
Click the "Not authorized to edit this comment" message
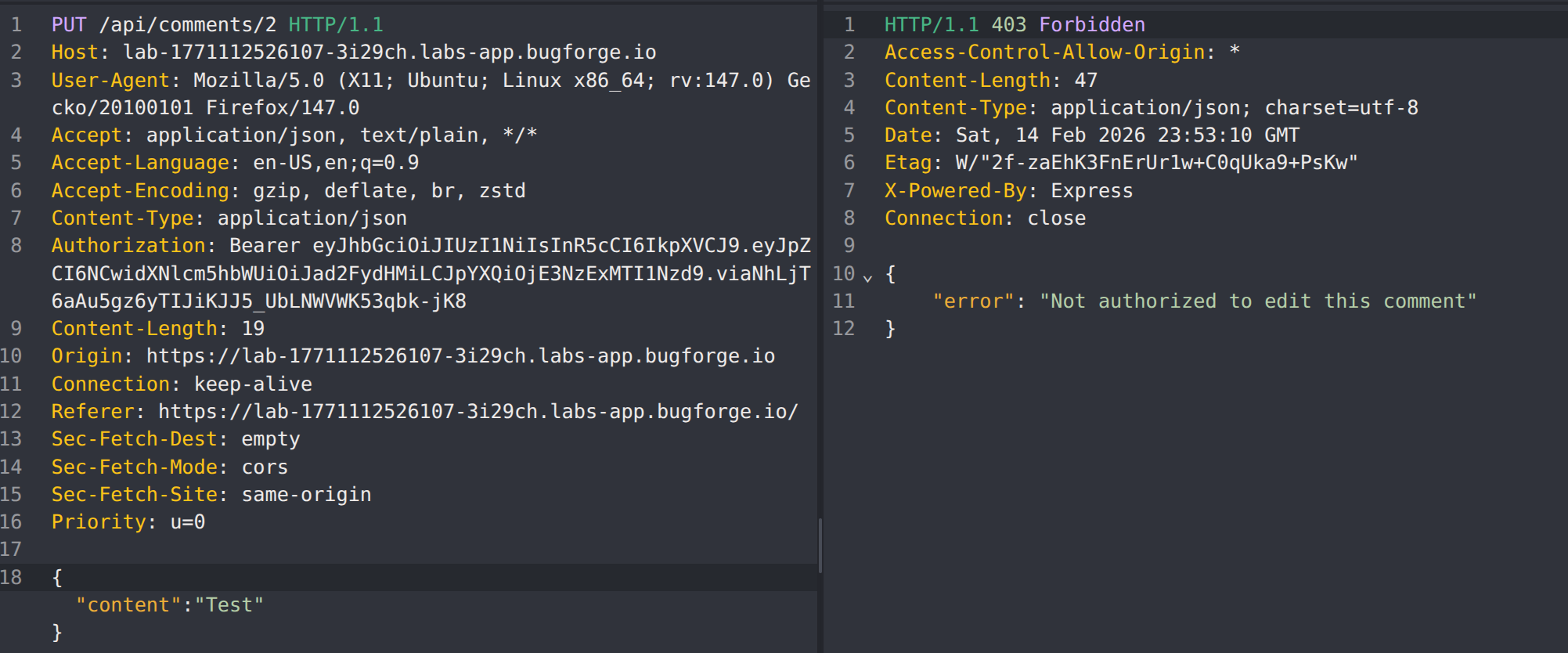pos(1257,301)
